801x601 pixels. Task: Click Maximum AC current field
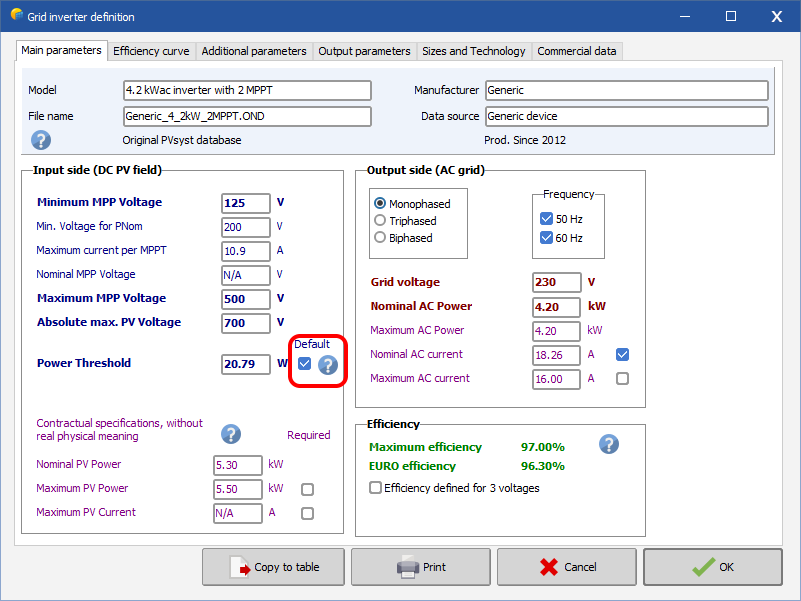click(556, 379)
